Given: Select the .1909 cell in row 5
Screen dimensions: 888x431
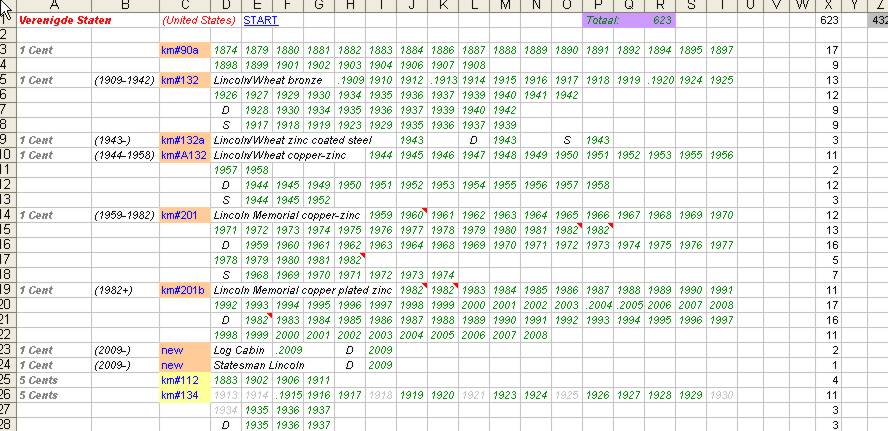Looking at the screenshot, I should click(350, 80).
